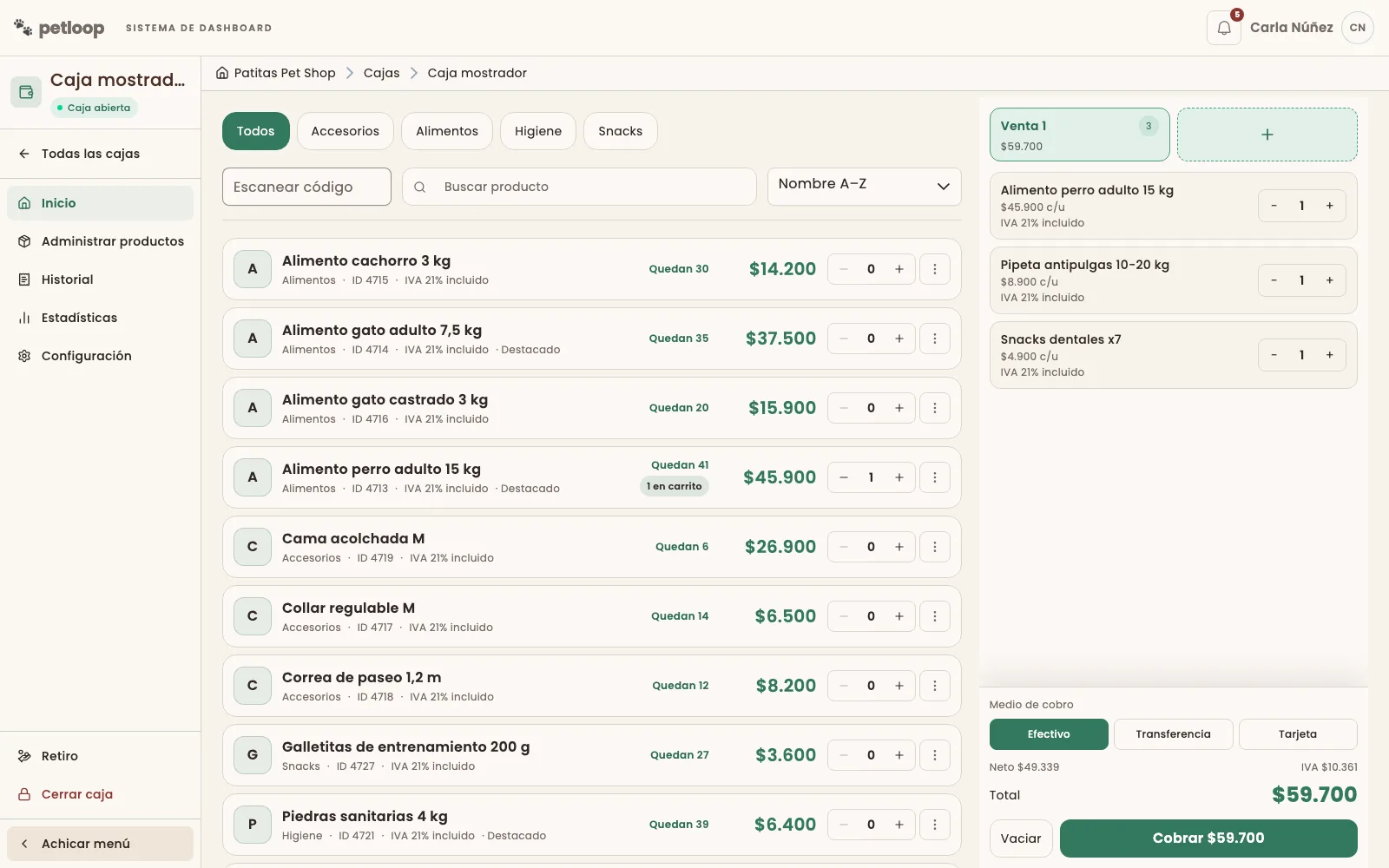Click the Cobrar $59.700 button

[1208, 838]
